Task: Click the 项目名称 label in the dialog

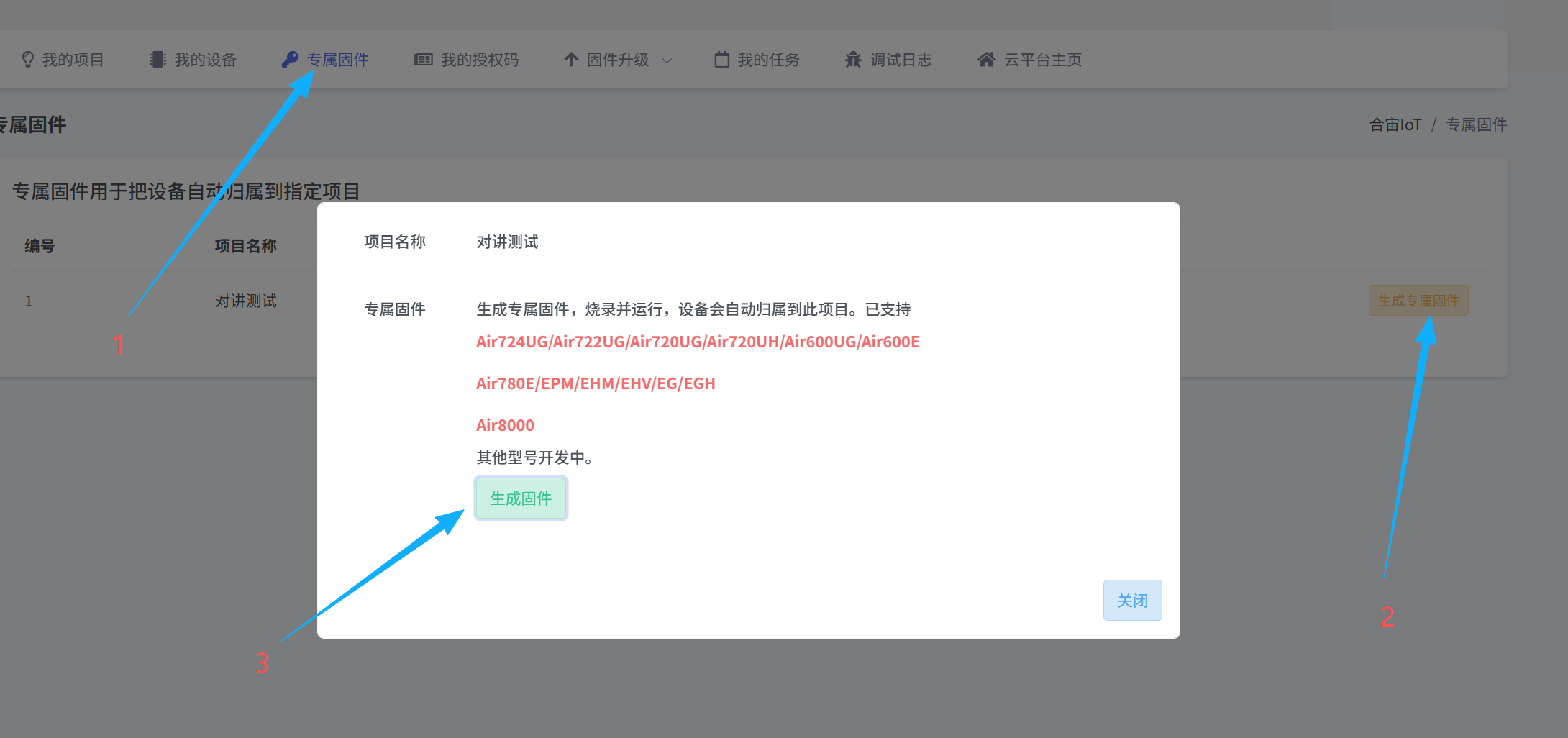Action: (395, 242)
